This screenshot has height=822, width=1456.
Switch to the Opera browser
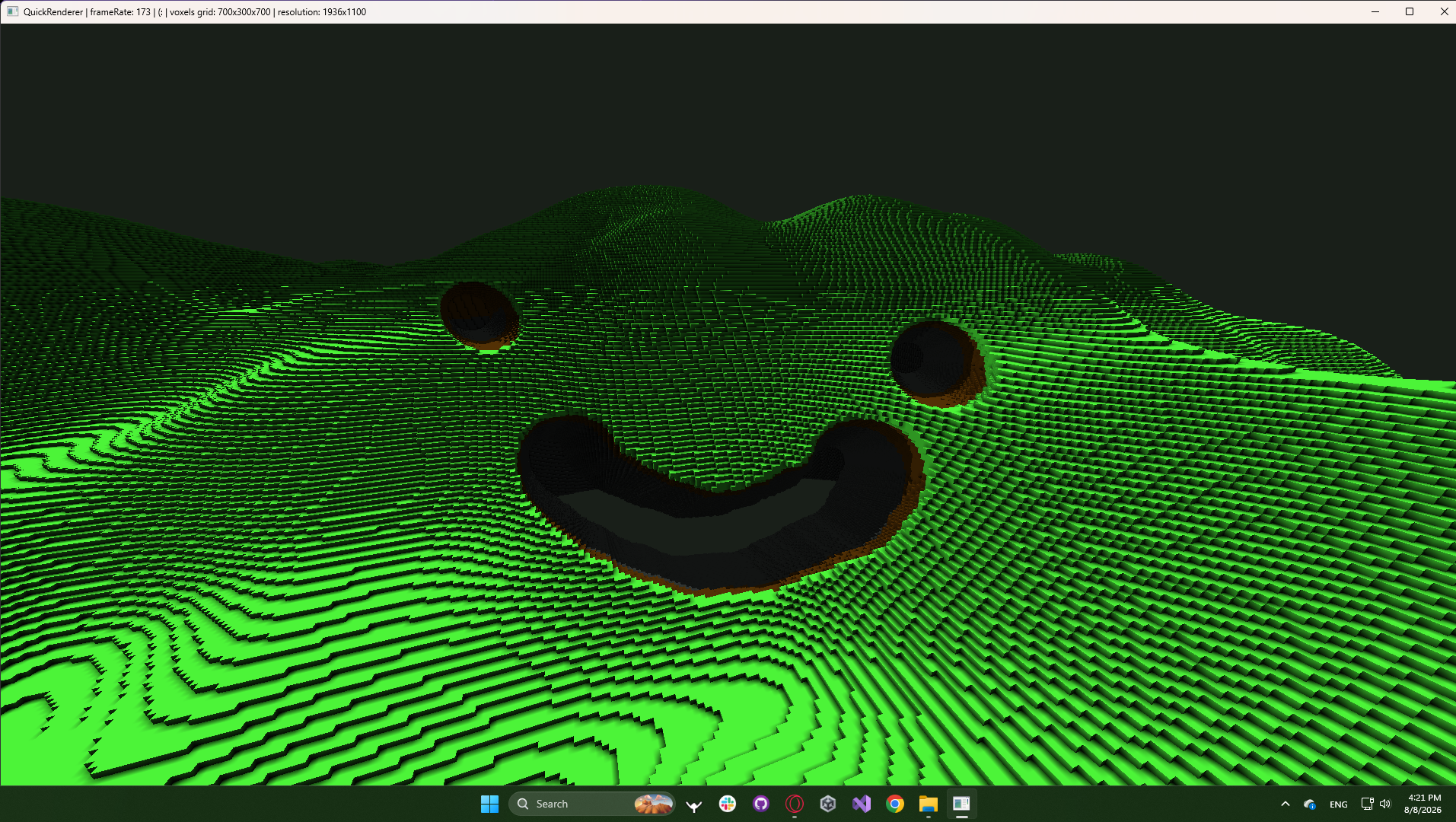[795, 804]
